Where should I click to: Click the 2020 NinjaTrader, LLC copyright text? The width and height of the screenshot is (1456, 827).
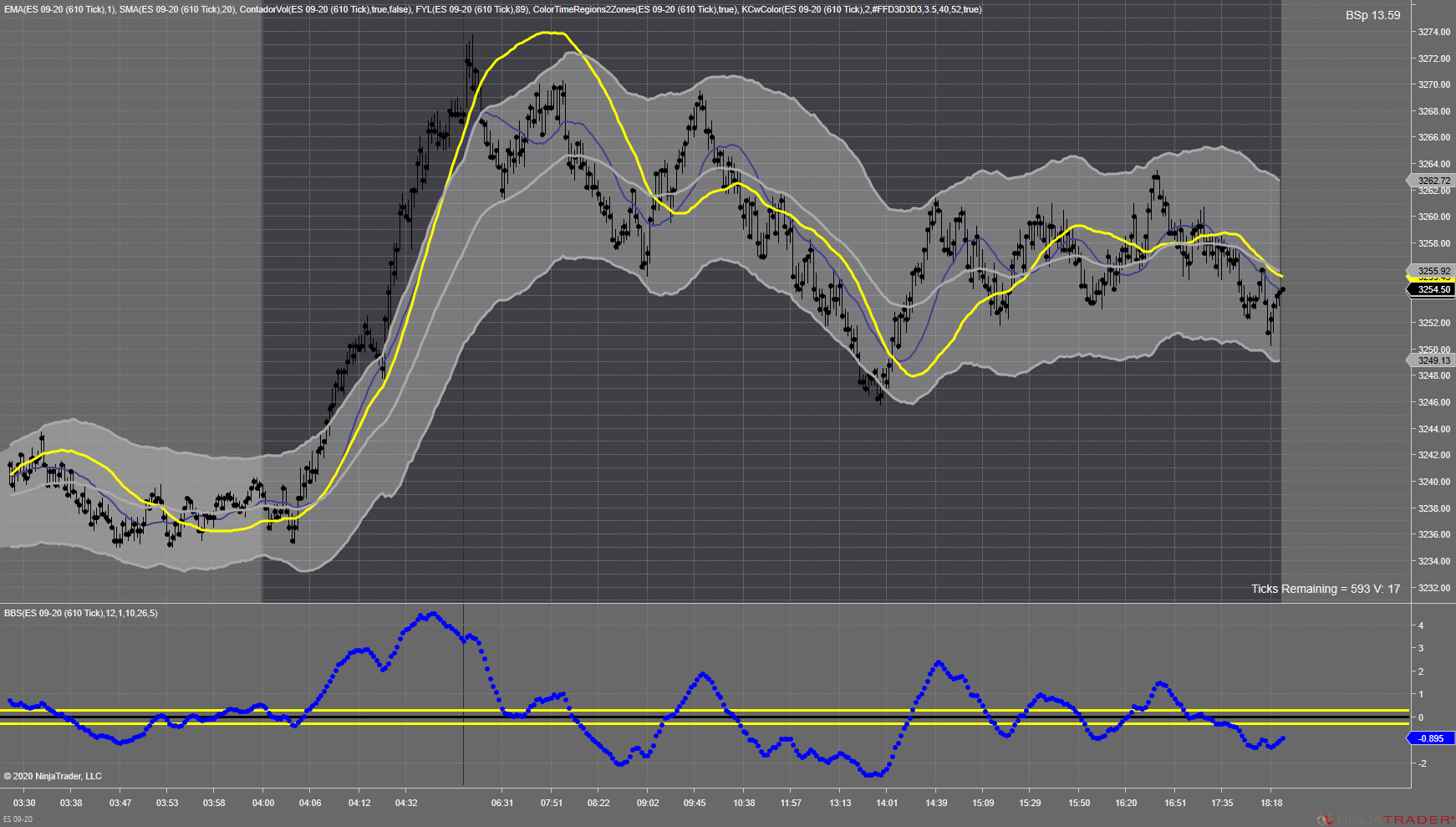[53, 777]
